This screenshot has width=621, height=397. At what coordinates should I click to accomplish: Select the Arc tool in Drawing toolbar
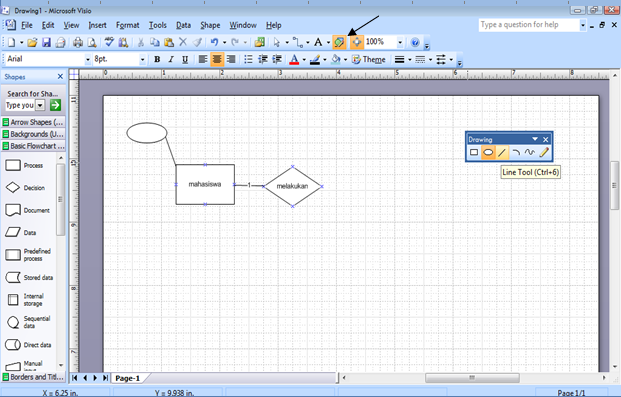click(516, 152)
